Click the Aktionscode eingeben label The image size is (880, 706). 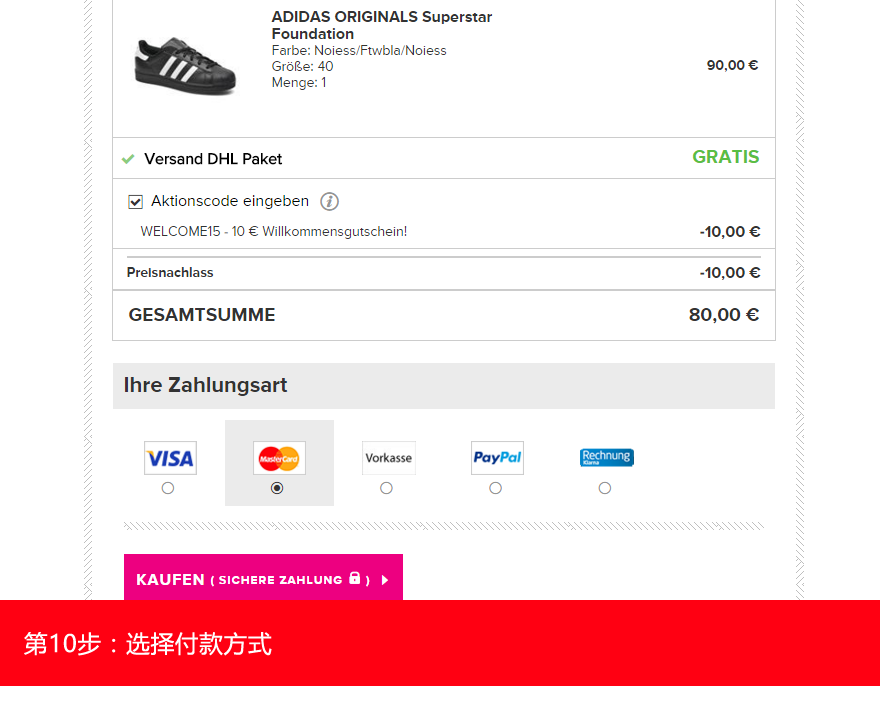(230, 201)
